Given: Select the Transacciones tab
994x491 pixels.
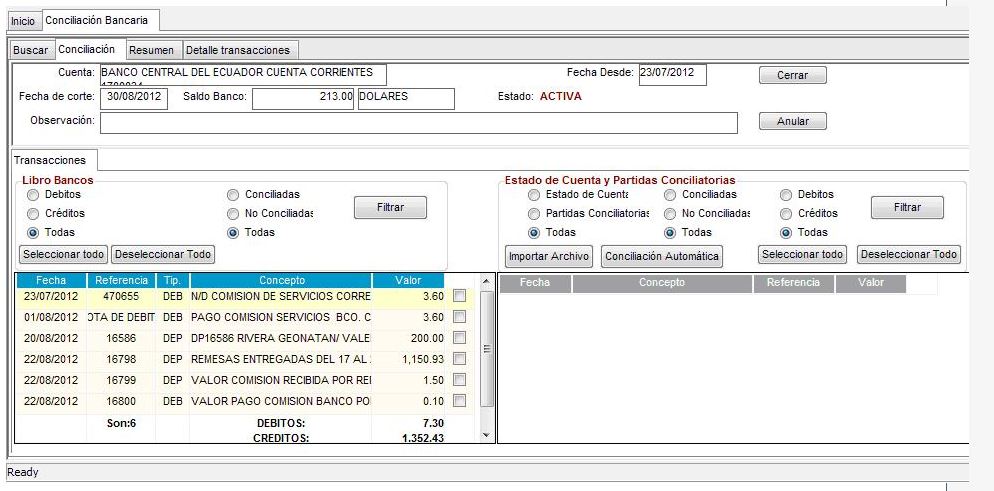Looking at the screenshot, I should (53, 160).
